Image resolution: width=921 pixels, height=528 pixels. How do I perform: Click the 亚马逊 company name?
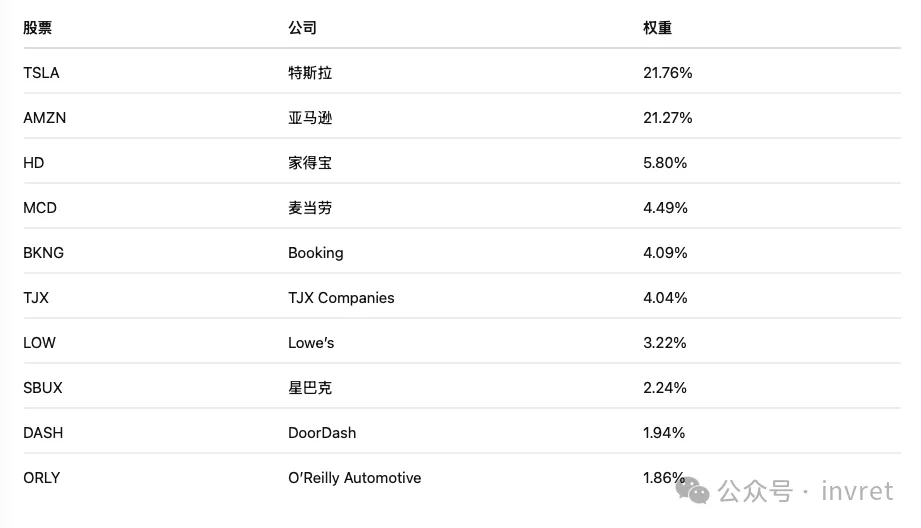pos(310,118)
